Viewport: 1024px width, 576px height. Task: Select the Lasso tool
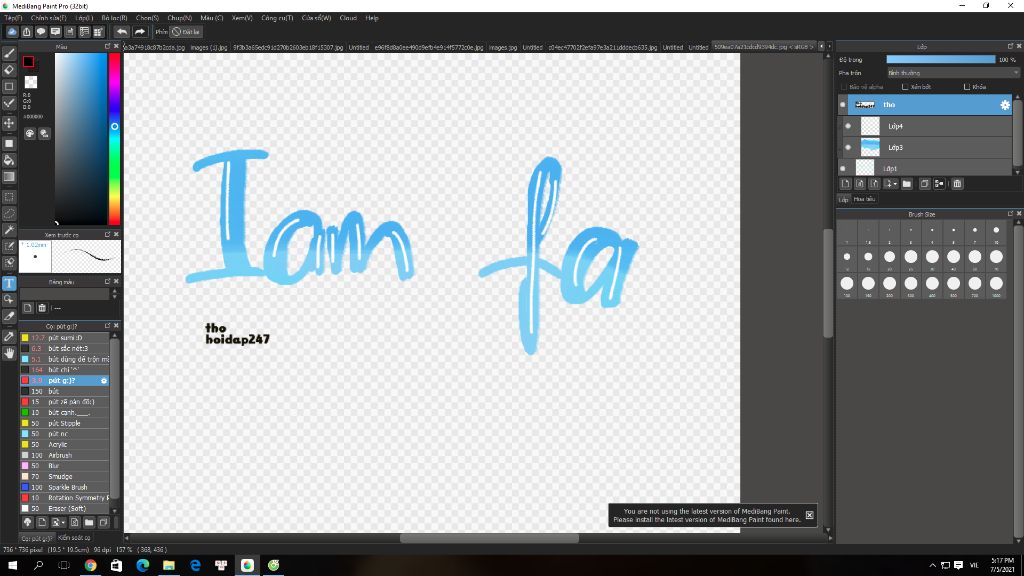coord(9,214)
